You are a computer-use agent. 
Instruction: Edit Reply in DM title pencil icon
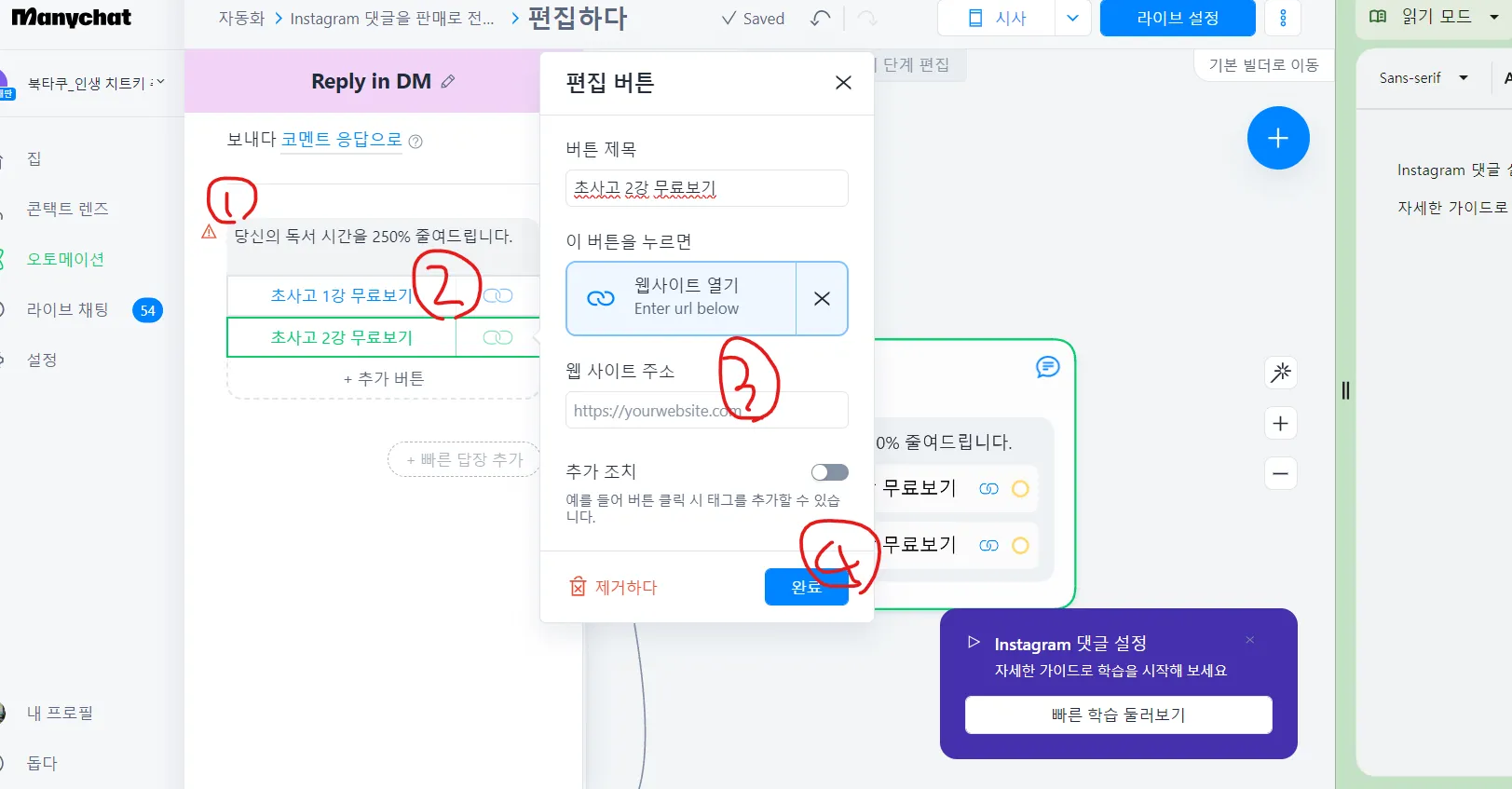coord(448,81)
